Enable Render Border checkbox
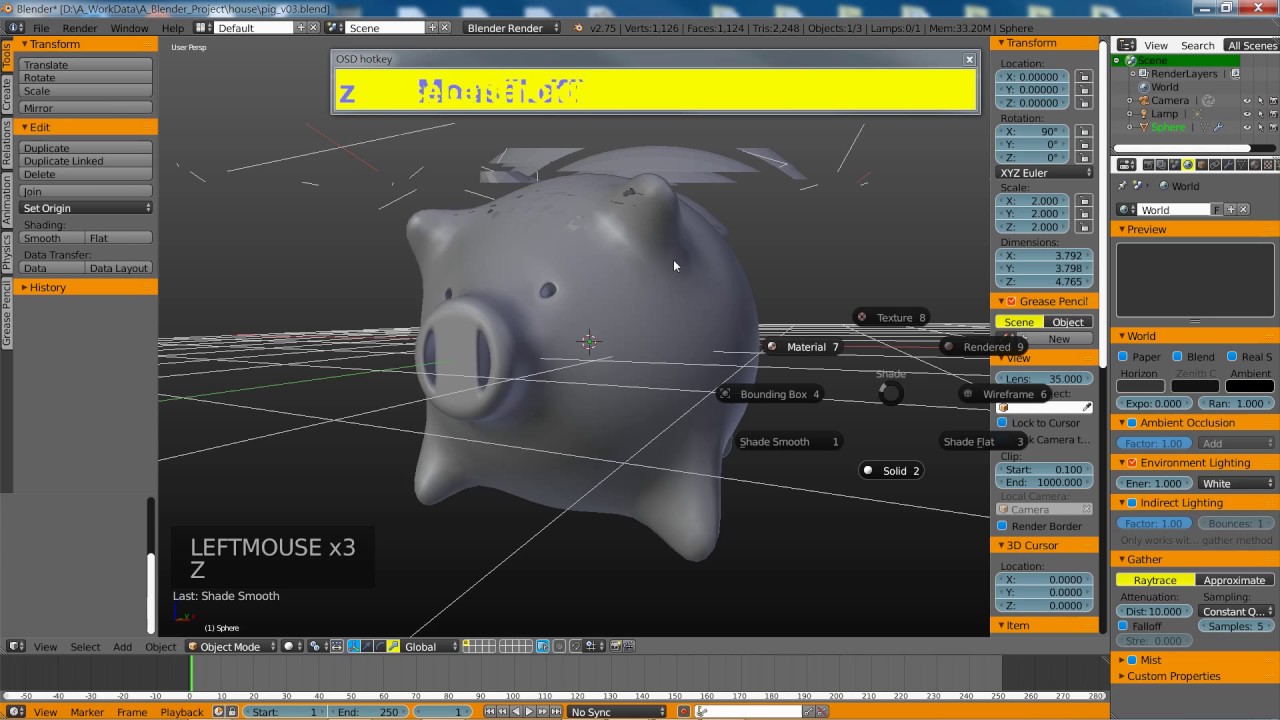 click(x=1002, y=526)
